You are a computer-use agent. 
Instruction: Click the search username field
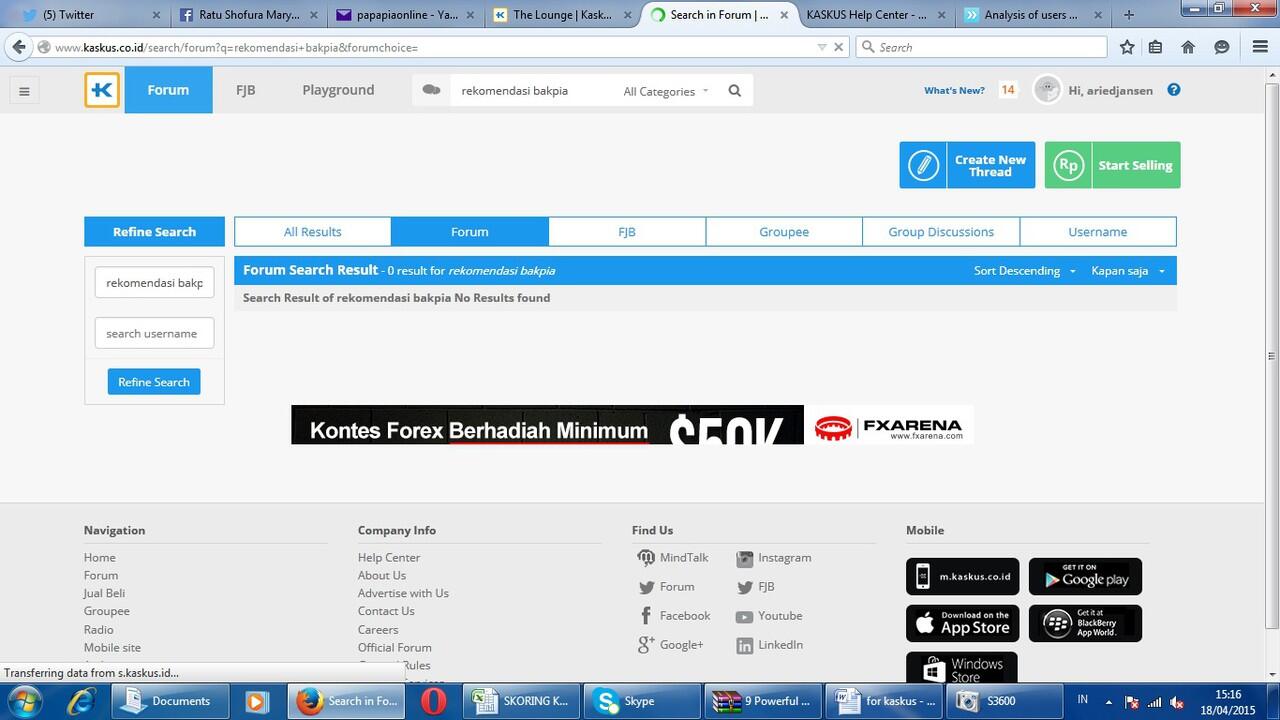[154, 333]
